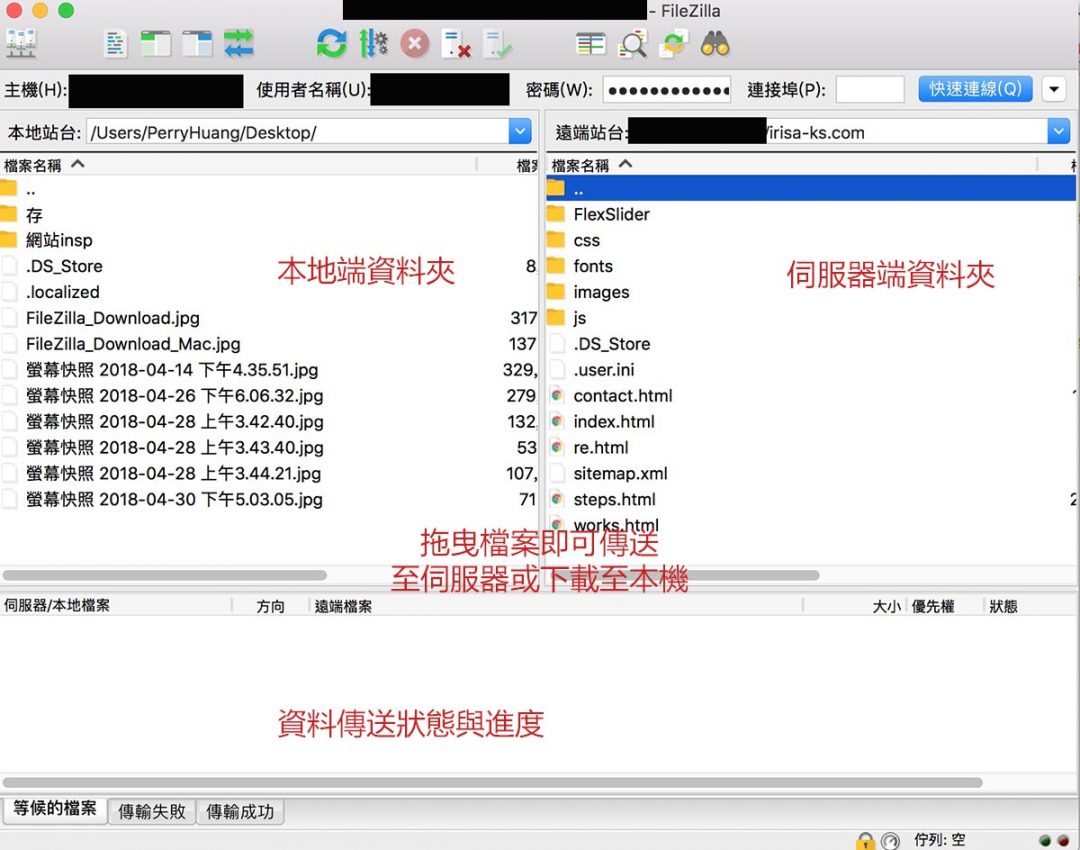Select remote sitemap.xml file
This screenshot has width=1080, height=850.
pos(811,473)
